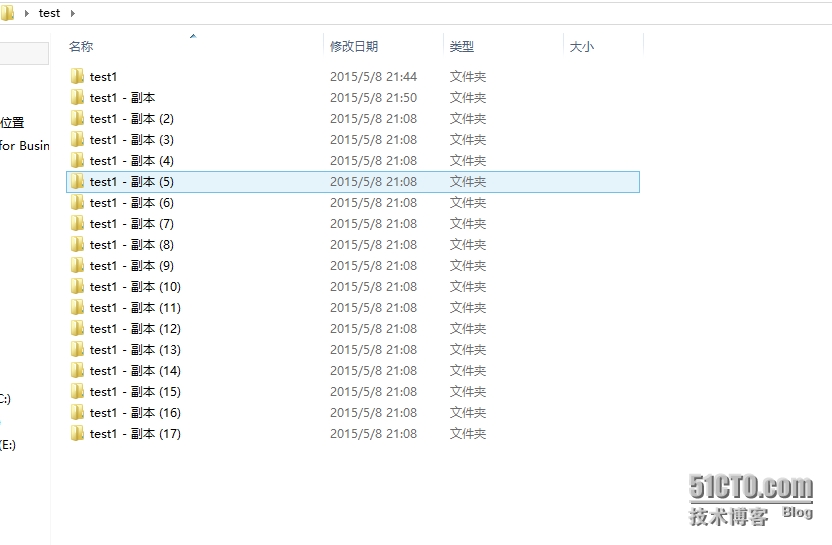Select the name test1 - 副本 (7)
832x545 pixels.
[132, 224]
